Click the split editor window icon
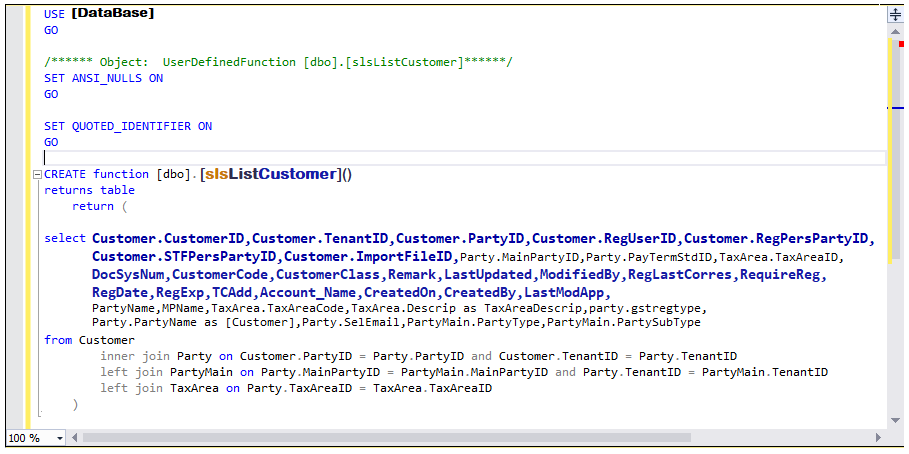This screenshot has width=909, height=454. (x=895, y=15)
